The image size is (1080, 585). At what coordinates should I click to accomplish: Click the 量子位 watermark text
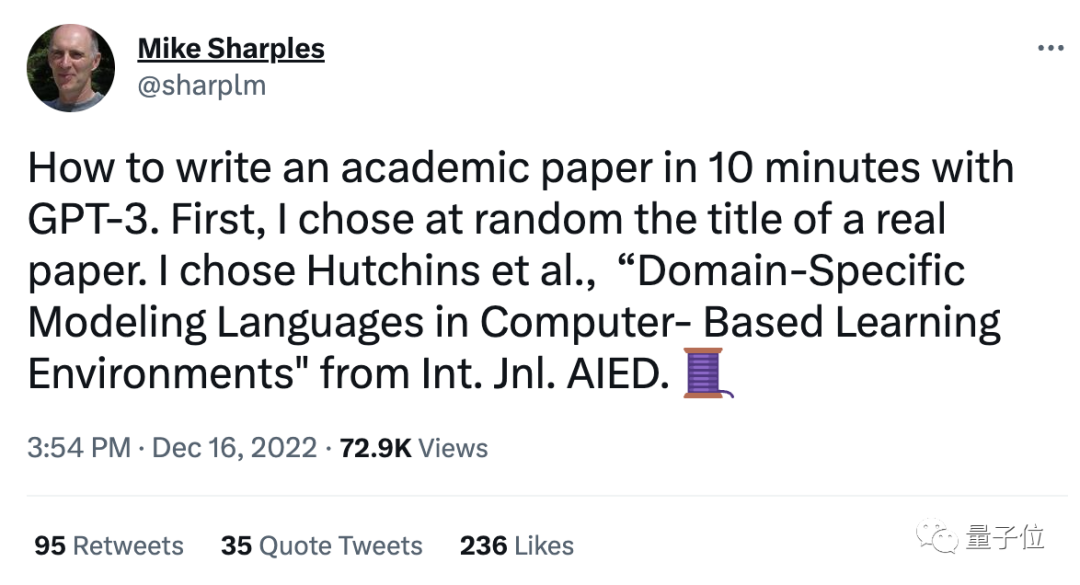[1005, 538]
